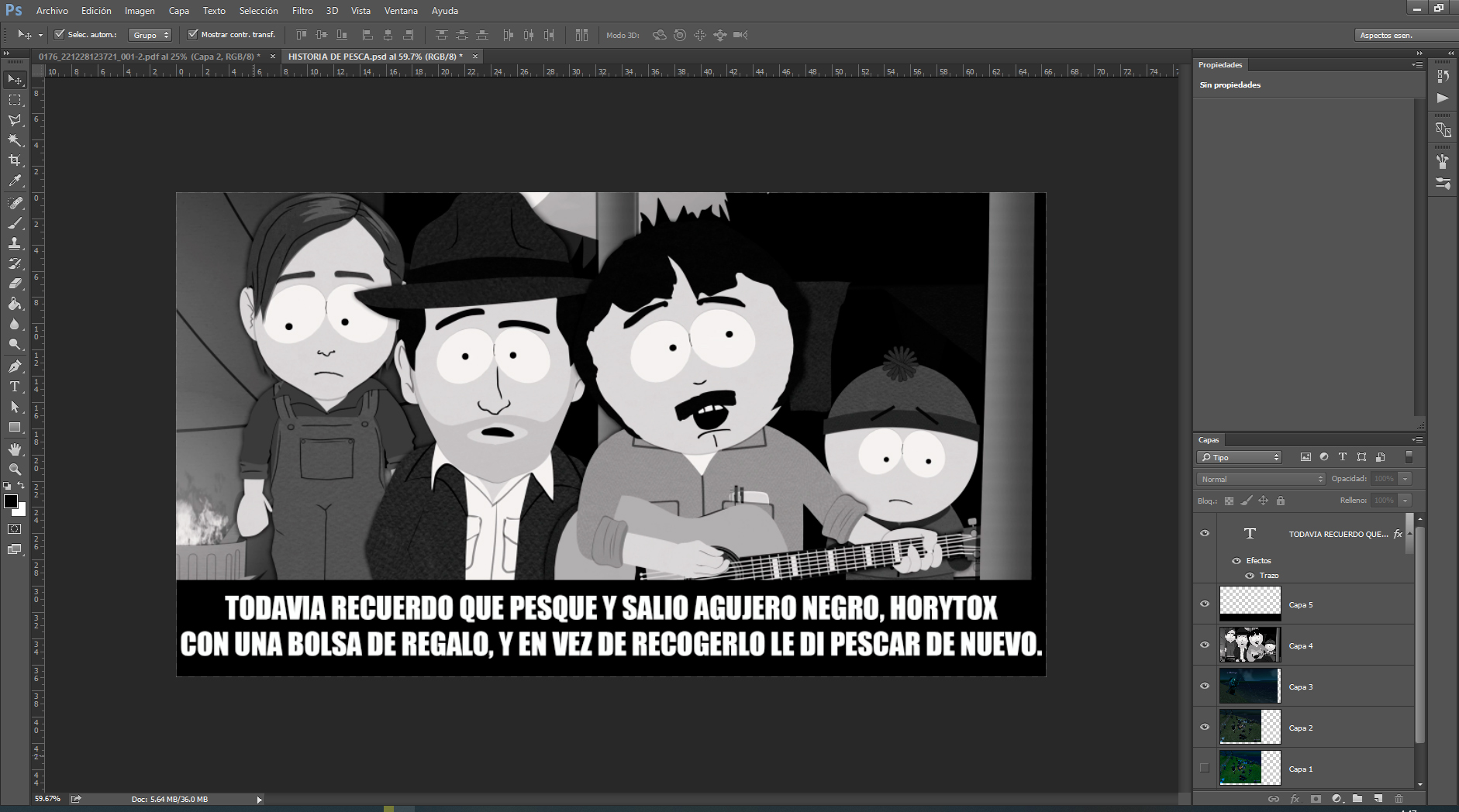Select the Eraser tool
The width and height of the screenshot is (1459, 812).
pyautogui.click(x=15, y=284)
